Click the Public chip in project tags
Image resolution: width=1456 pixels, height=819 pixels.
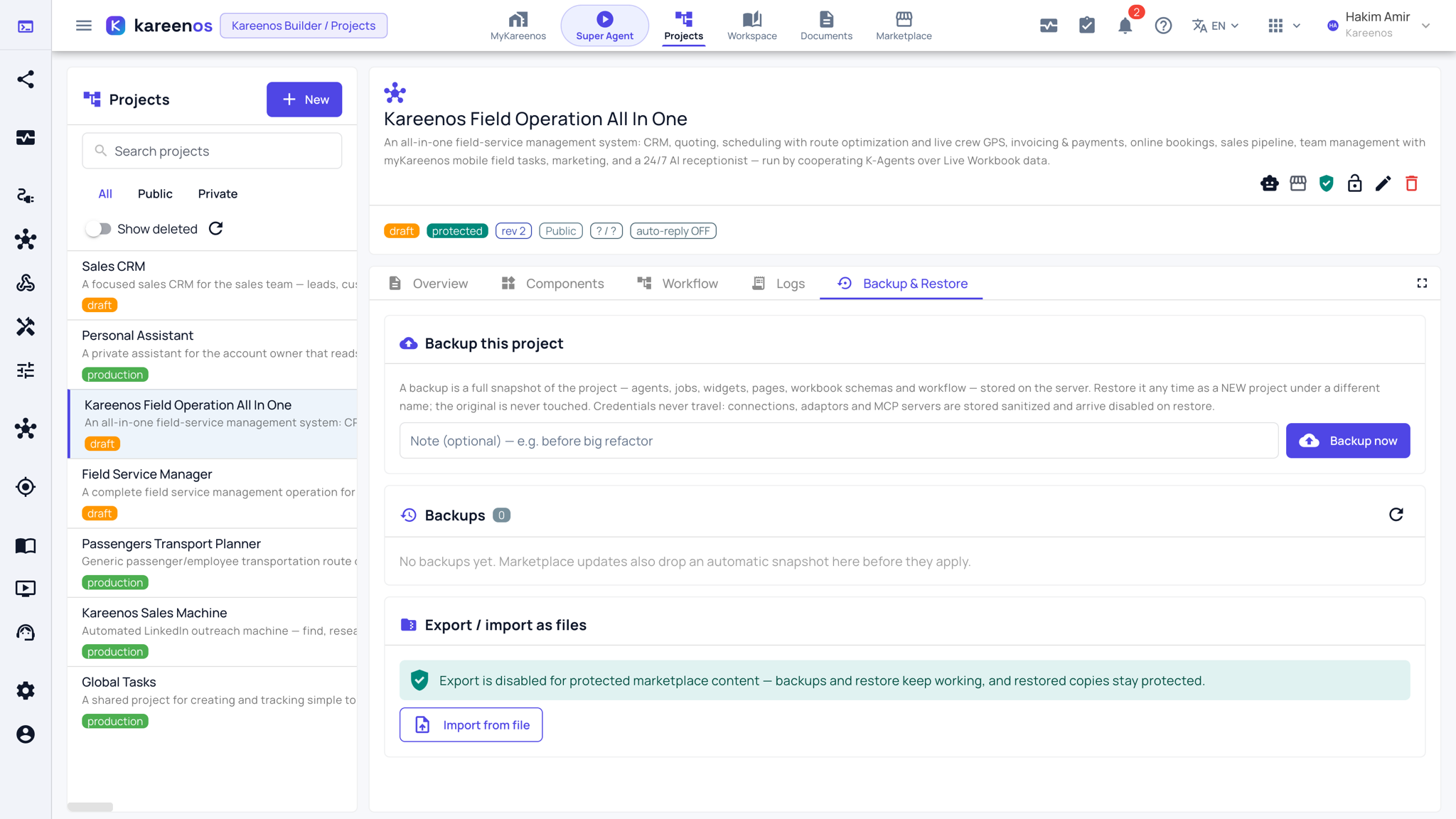tap(561, 231)
